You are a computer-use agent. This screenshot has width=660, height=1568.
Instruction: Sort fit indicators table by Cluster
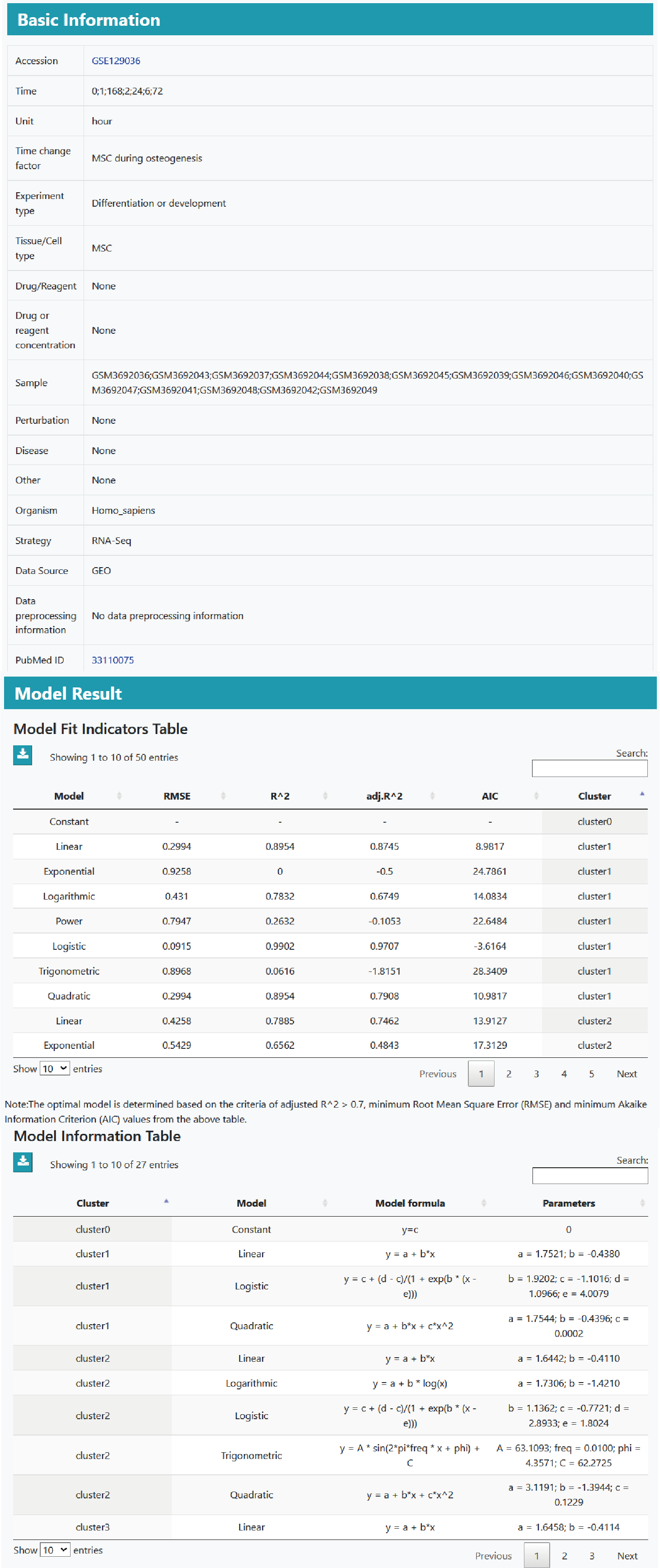coord(594,796)
